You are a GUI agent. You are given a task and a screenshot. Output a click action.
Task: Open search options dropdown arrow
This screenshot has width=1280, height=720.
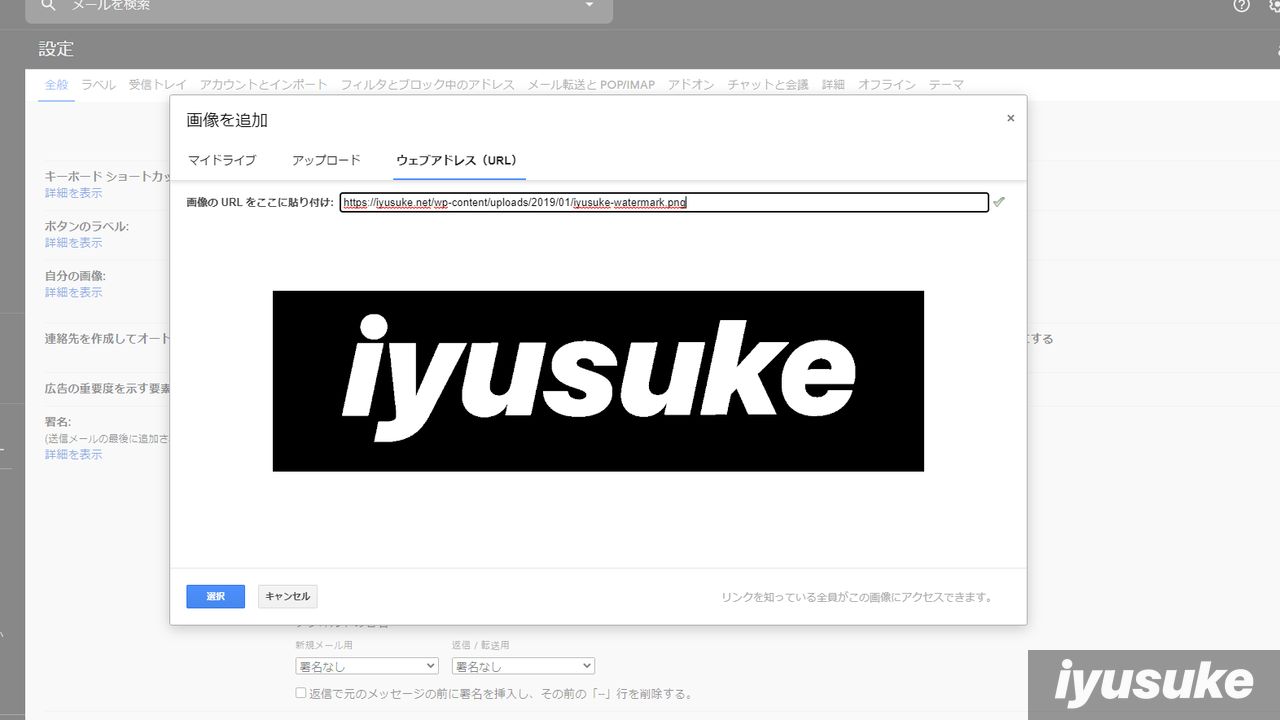tap(589, 5)
